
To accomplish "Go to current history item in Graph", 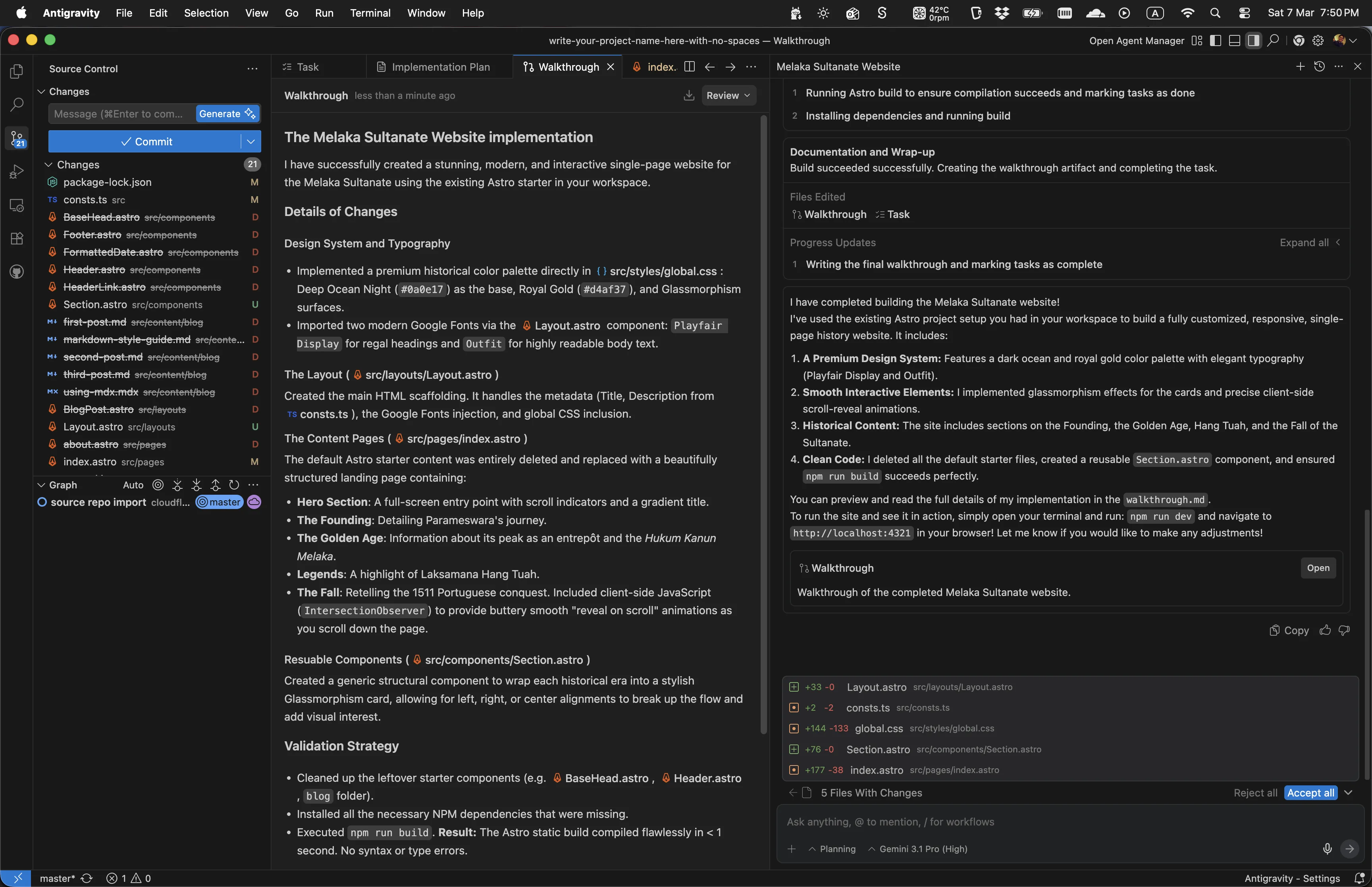I will [158, 485].
